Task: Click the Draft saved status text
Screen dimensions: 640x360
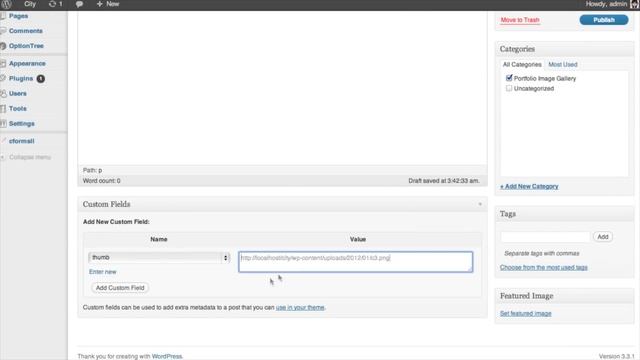Action: 444,181
